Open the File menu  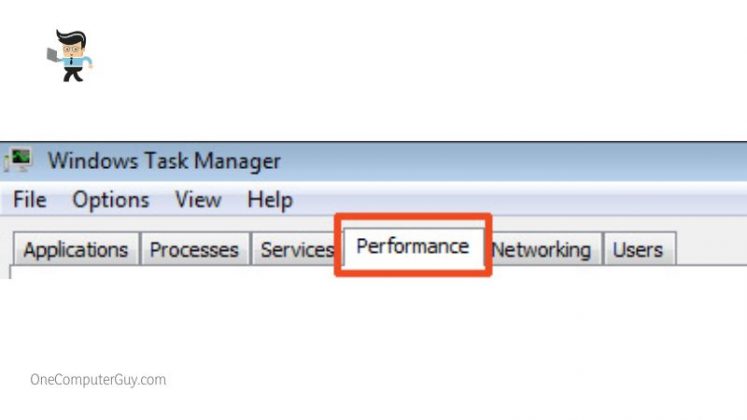click(29, 200)
